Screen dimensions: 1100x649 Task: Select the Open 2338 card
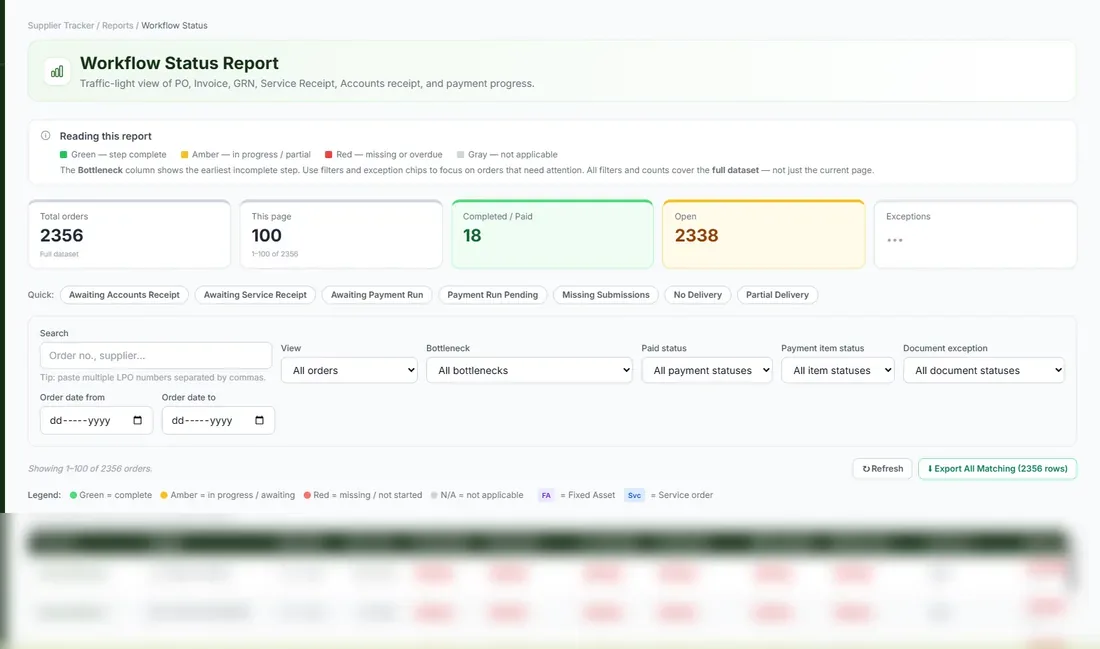[764, 234]
